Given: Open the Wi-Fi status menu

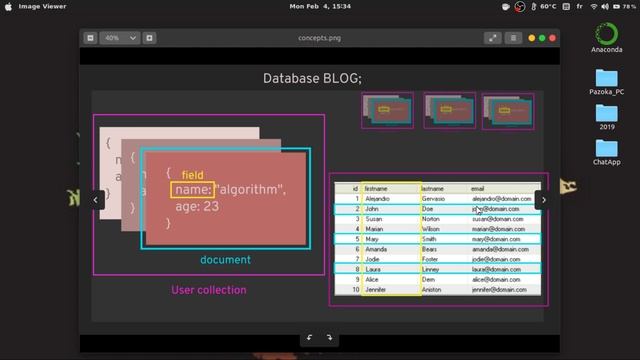Looking at the screenshot, I should [594, 7].
